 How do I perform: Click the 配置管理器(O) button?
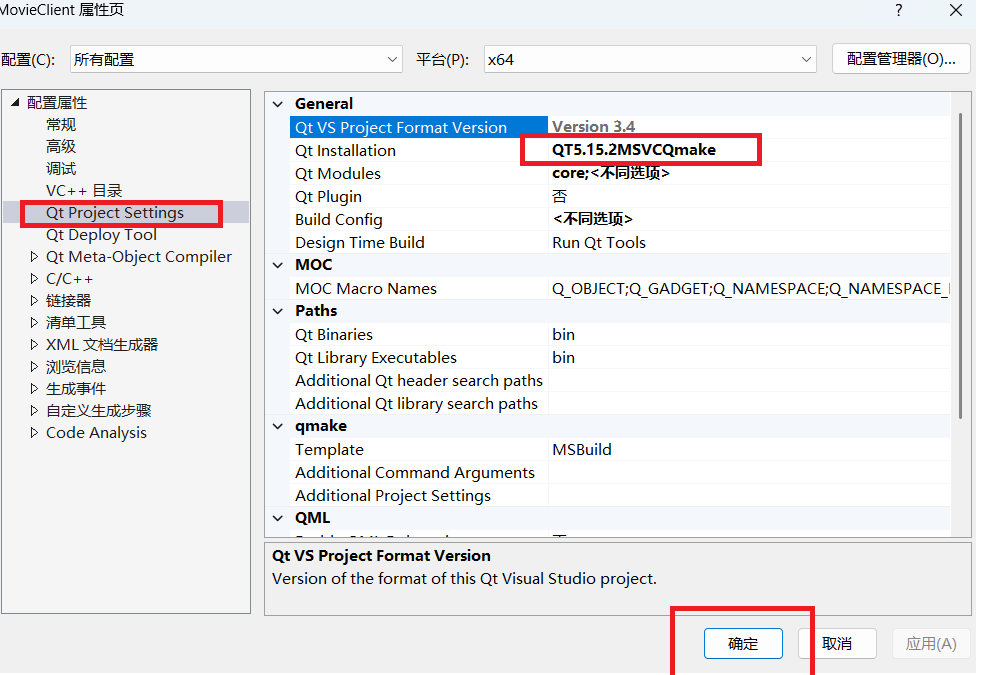pyautogui.click(x=900, y=58)
